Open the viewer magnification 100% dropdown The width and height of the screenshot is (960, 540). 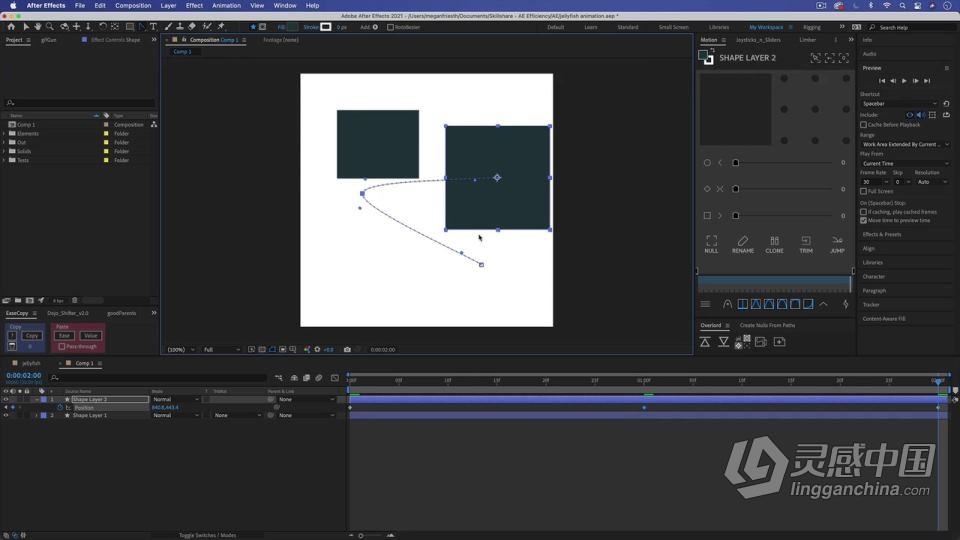click(181, 350)
